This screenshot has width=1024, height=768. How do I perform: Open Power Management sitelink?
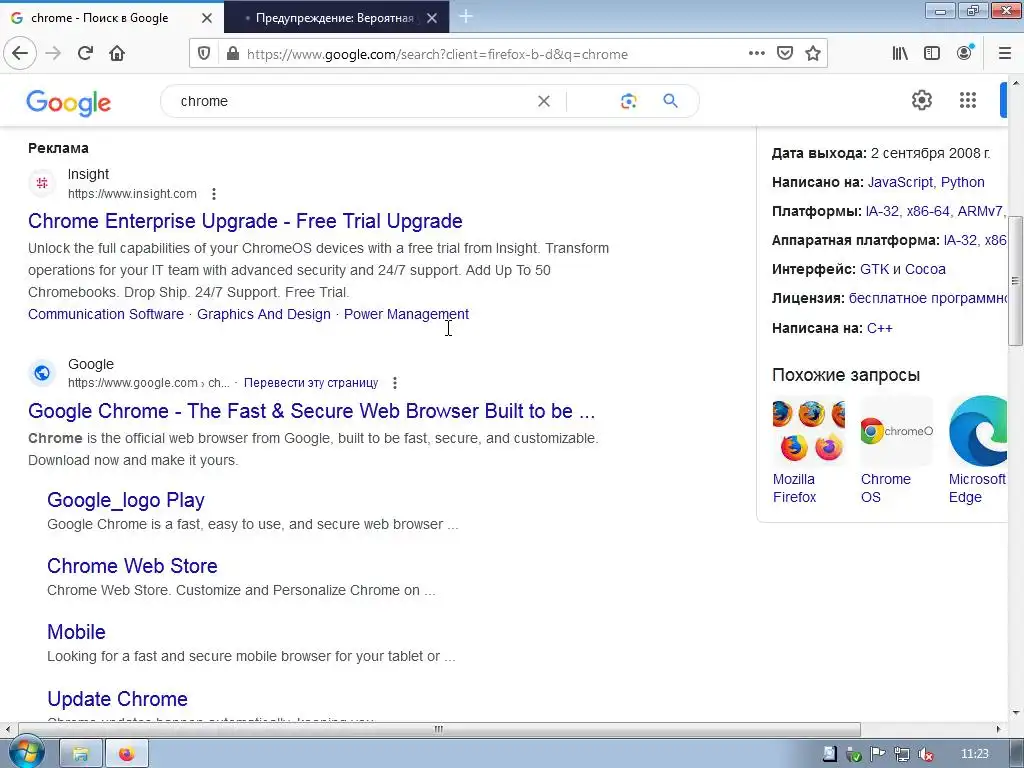tap(406, 314)
